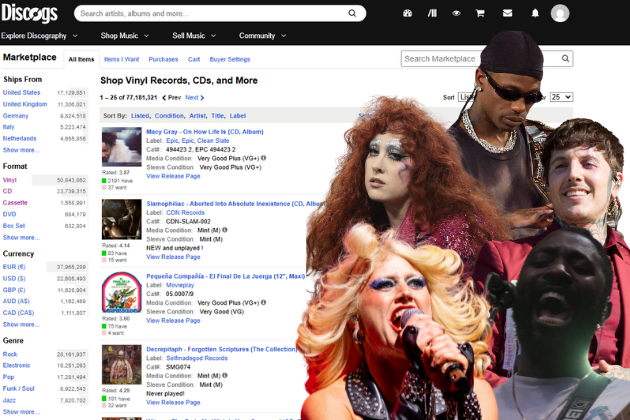Open the 25 items per page dropdown
Screen dimensions: 630x420
pos(561,97)
